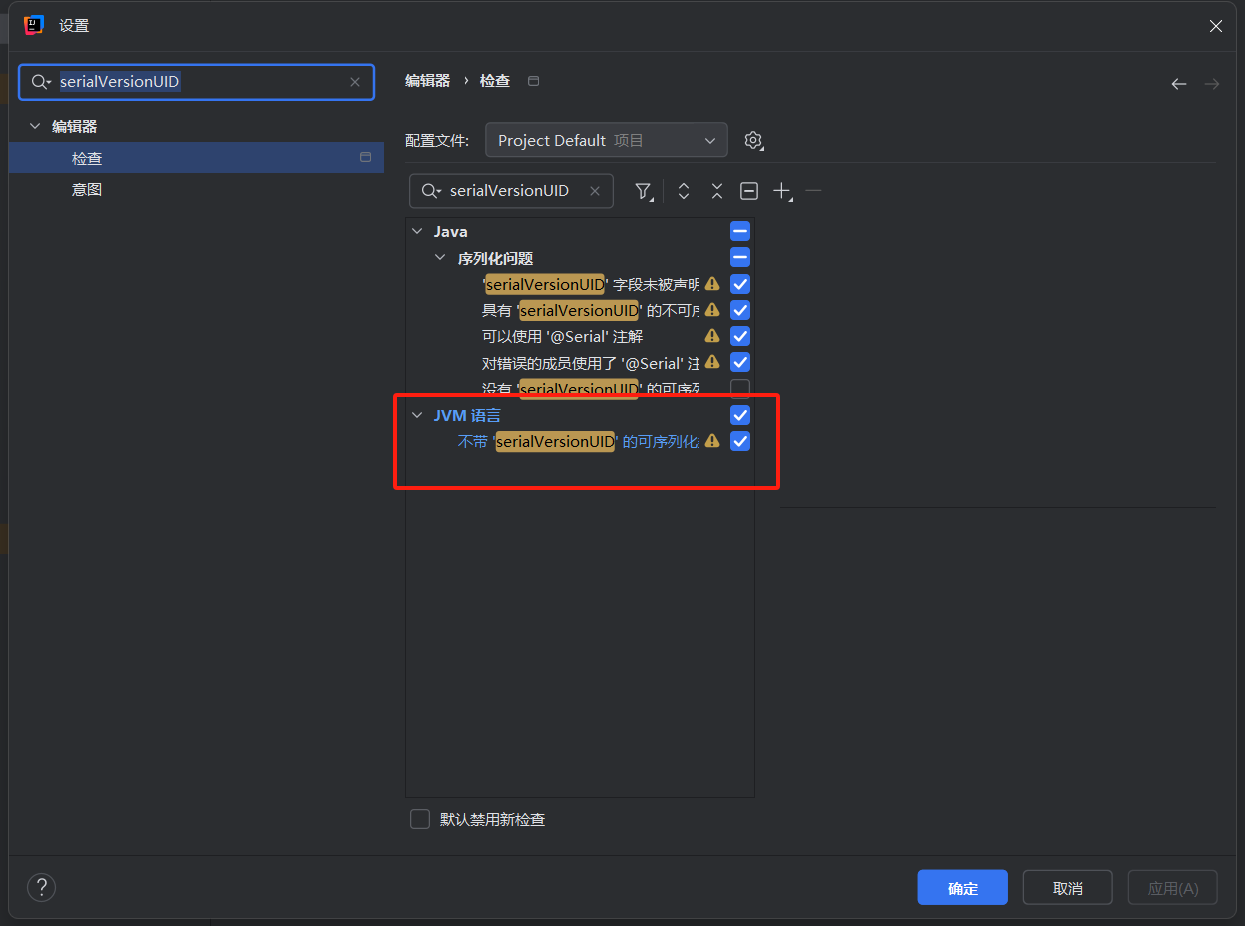1245x926 pixels.
Task: Select 具有 'serialVersionUID' 的不可序列化 row
Action: [x=590, y=310]
